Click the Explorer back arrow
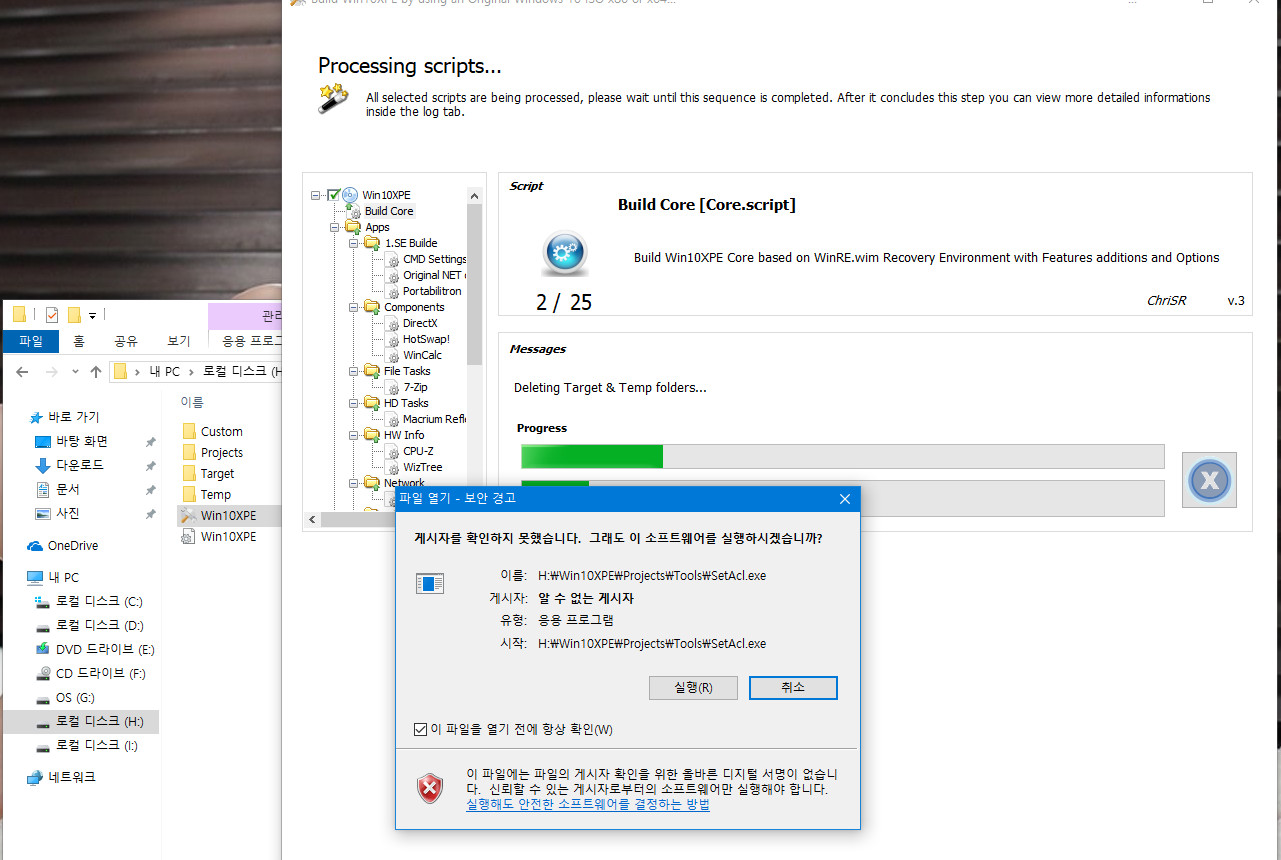The height and width of the screenshot is (860, 1281). [x=22, y=372]
